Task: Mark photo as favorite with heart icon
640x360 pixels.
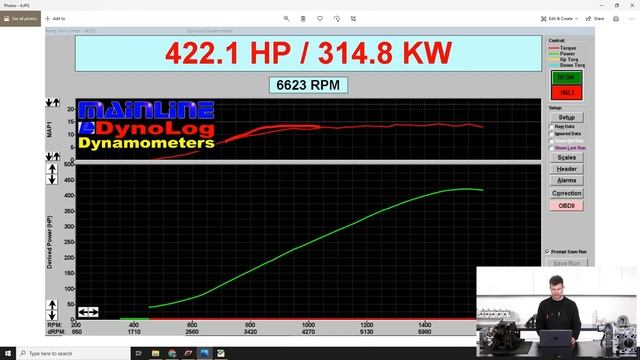Action: pyautogui.click(x=320, y=18)
